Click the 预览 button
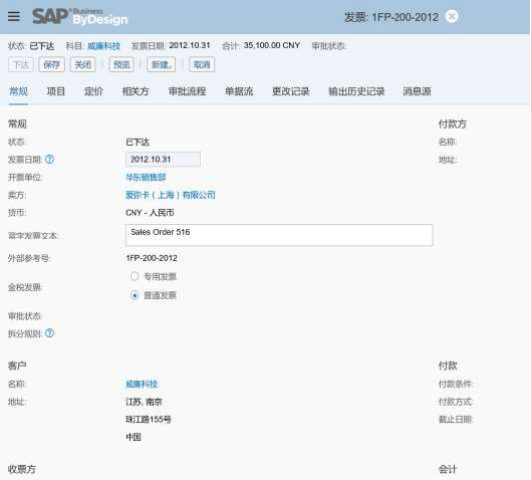This screenshot has width=531, height=480. pyautogui.click(x=122, y=64)
